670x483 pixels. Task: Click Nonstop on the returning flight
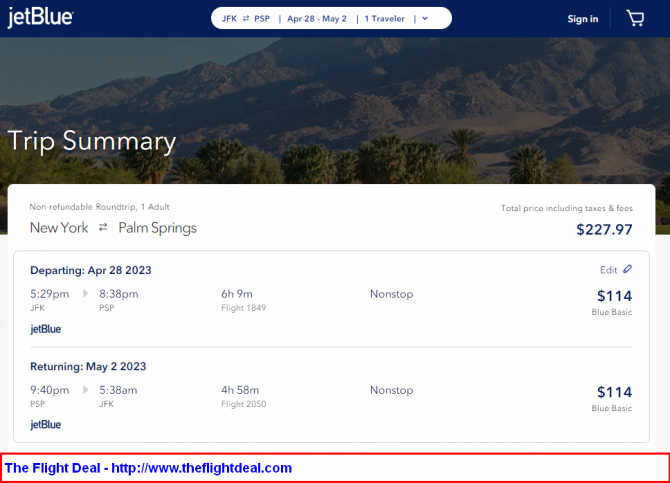tap(391, 390)
